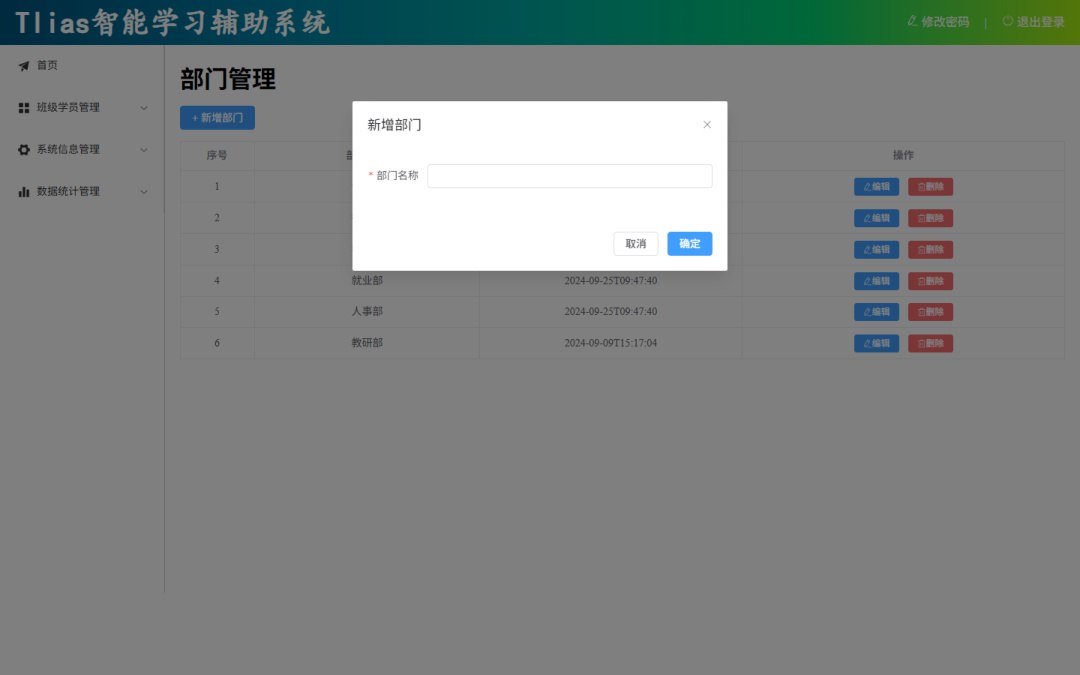
Task: Click the bar chart icon beside 数据统计管理
Action: point(24,192)
